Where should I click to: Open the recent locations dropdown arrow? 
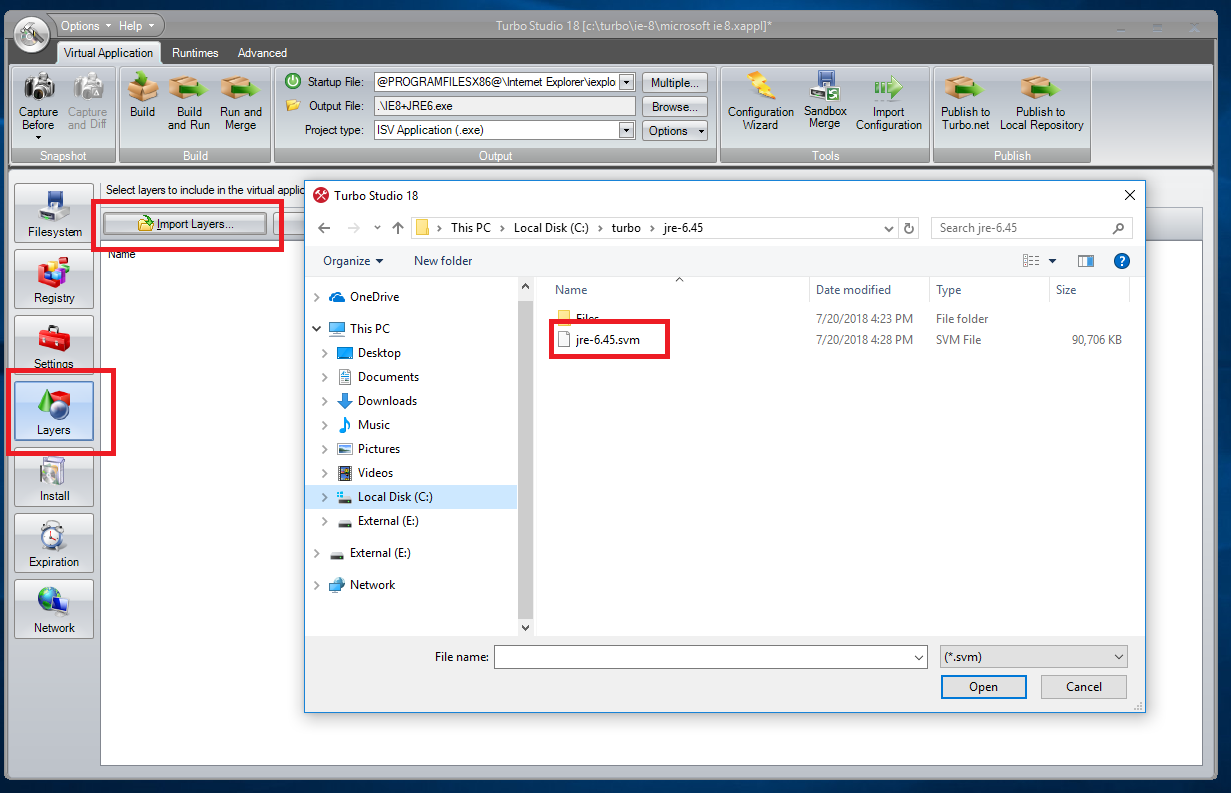pyautogui.click(x=377, y=228)
